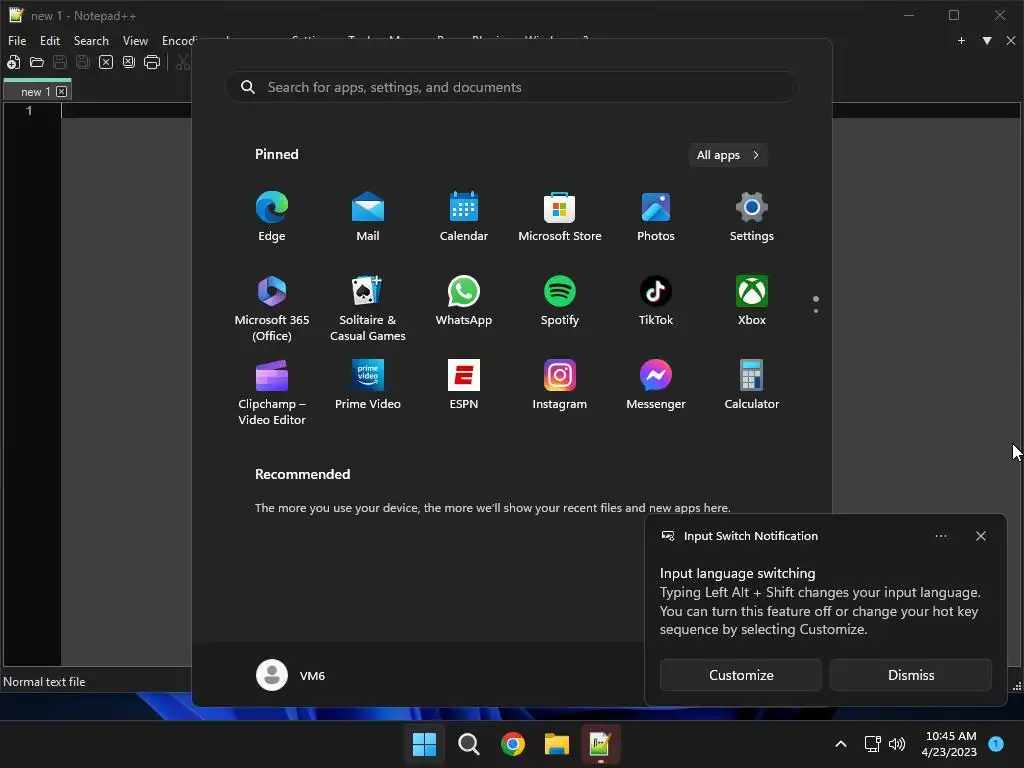Open Messenger app
Image resolution: width=1024 pixels, height=768 pixels.
[656, 385]
